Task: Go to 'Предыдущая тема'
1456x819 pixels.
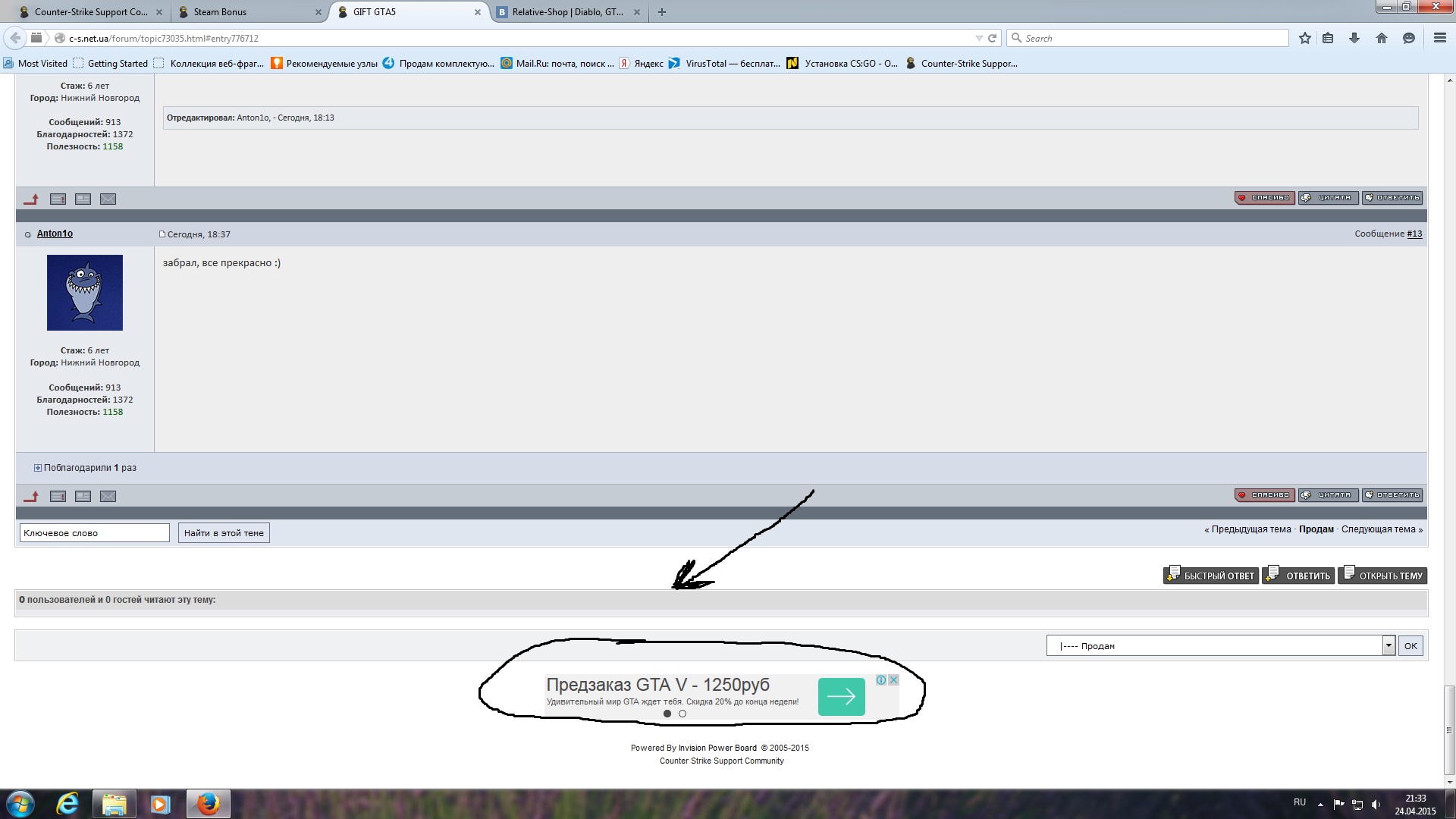Action: [1251, 529]
